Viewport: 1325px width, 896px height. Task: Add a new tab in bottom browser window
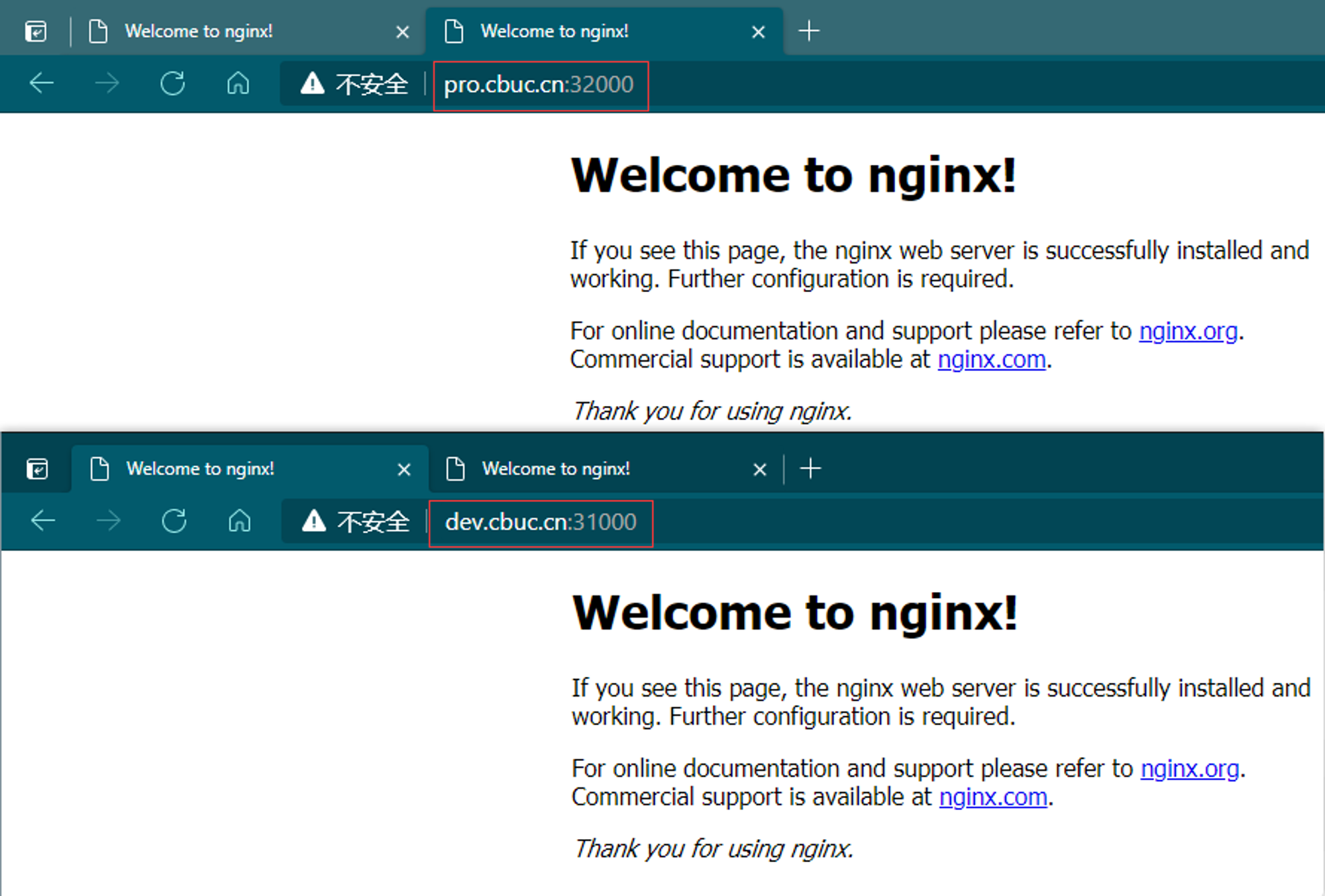[x=810, y=469]
